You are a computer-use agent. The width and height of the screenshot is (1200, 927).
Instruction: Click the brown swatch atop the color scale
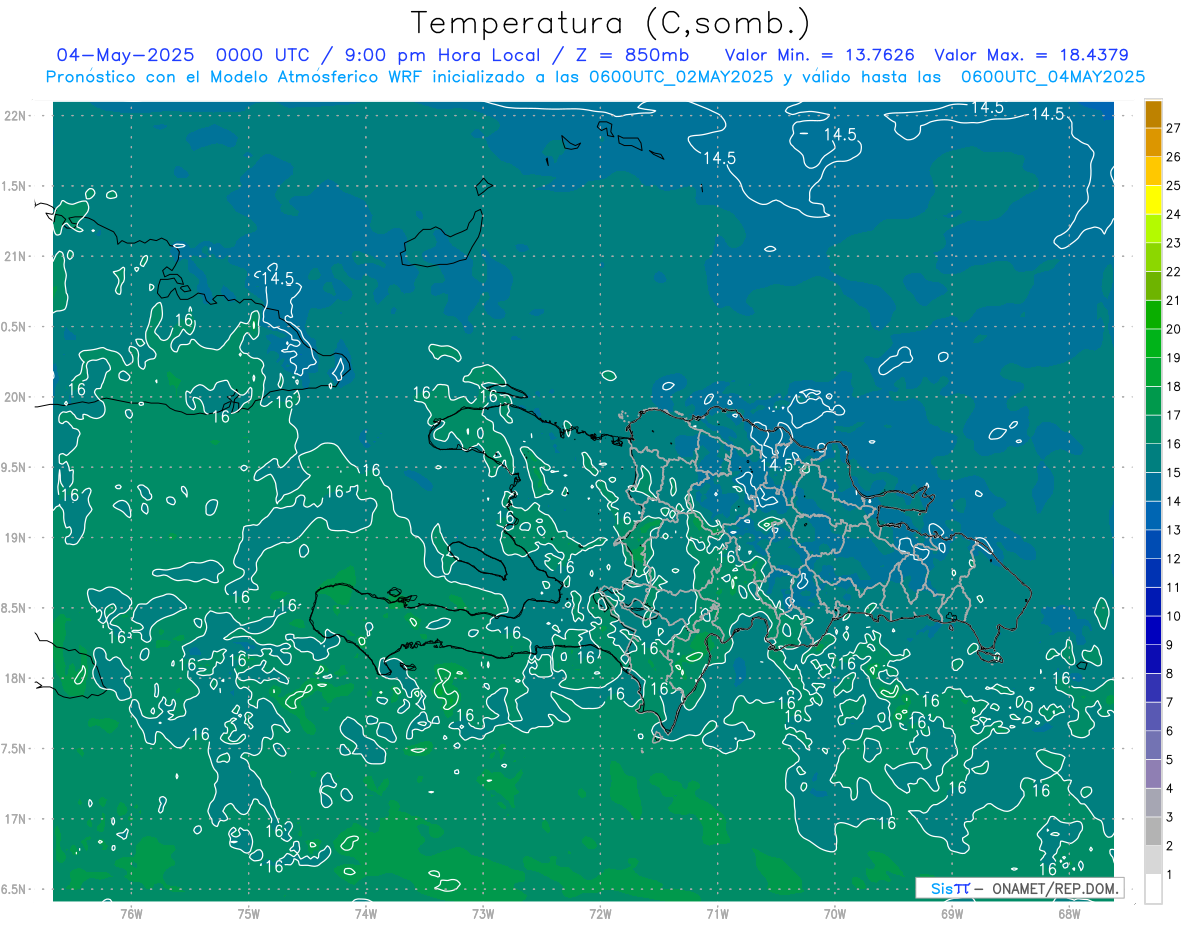(x=1153, y=114)
